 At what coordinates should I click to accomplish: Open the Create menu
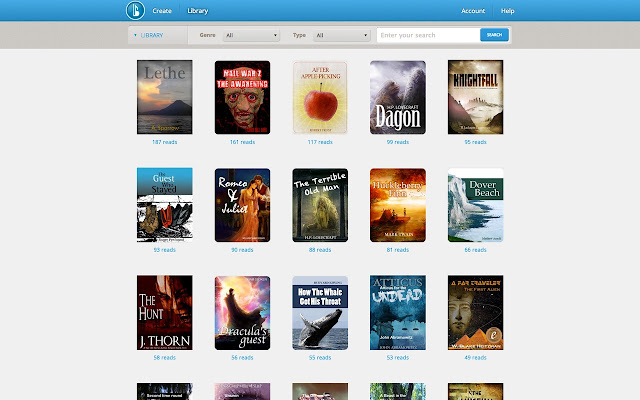[162, 11]
